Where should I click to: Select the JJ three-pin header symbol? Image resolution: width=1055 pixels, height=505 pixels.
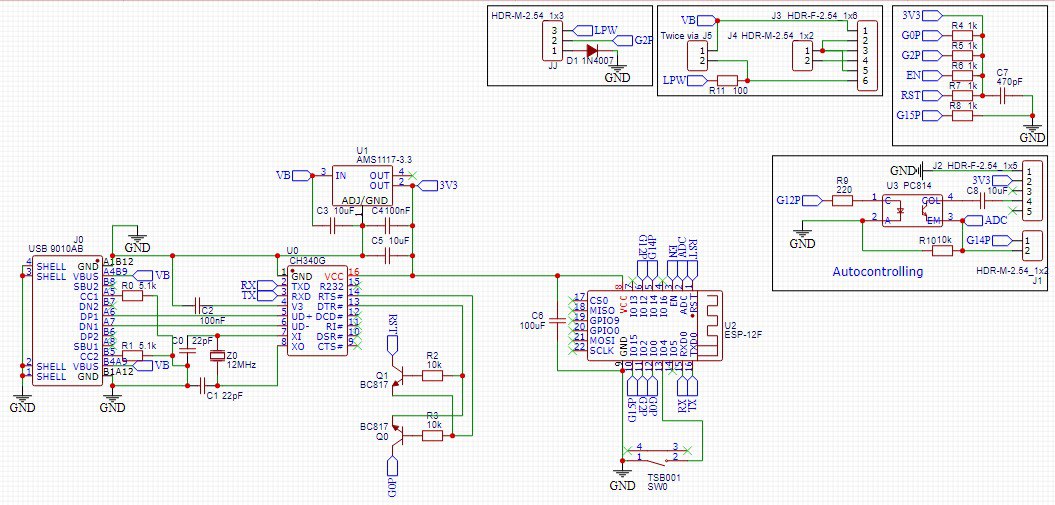(x=554, y=42)
